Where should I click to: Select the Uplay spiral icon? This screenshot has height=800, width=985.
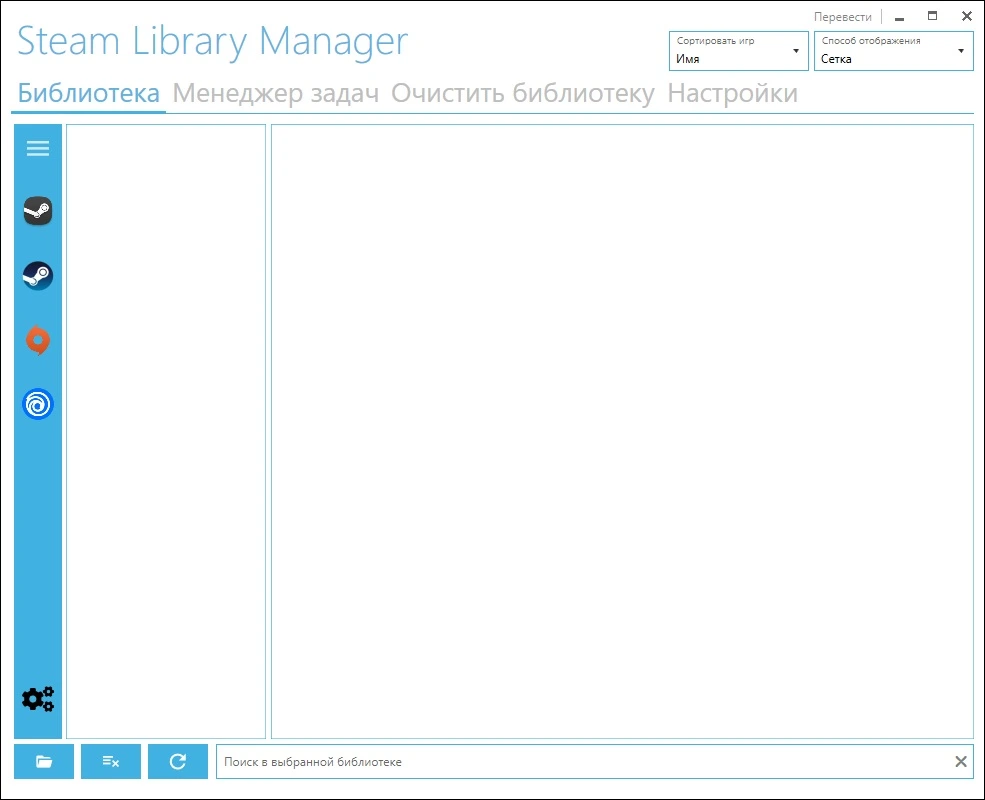(x=38, y=404)
